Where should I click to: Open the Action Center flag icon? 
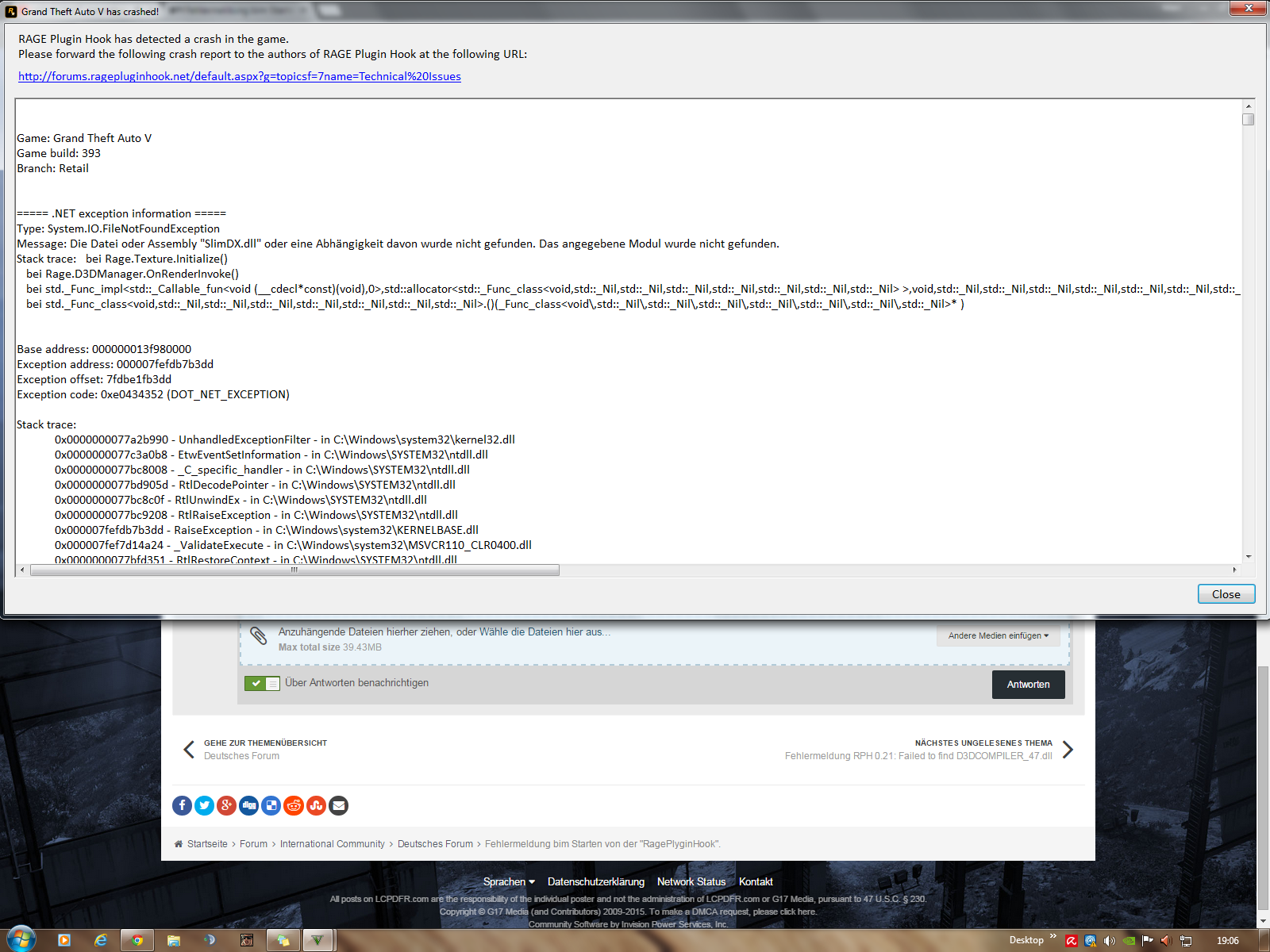click(x=1148, y=941)
